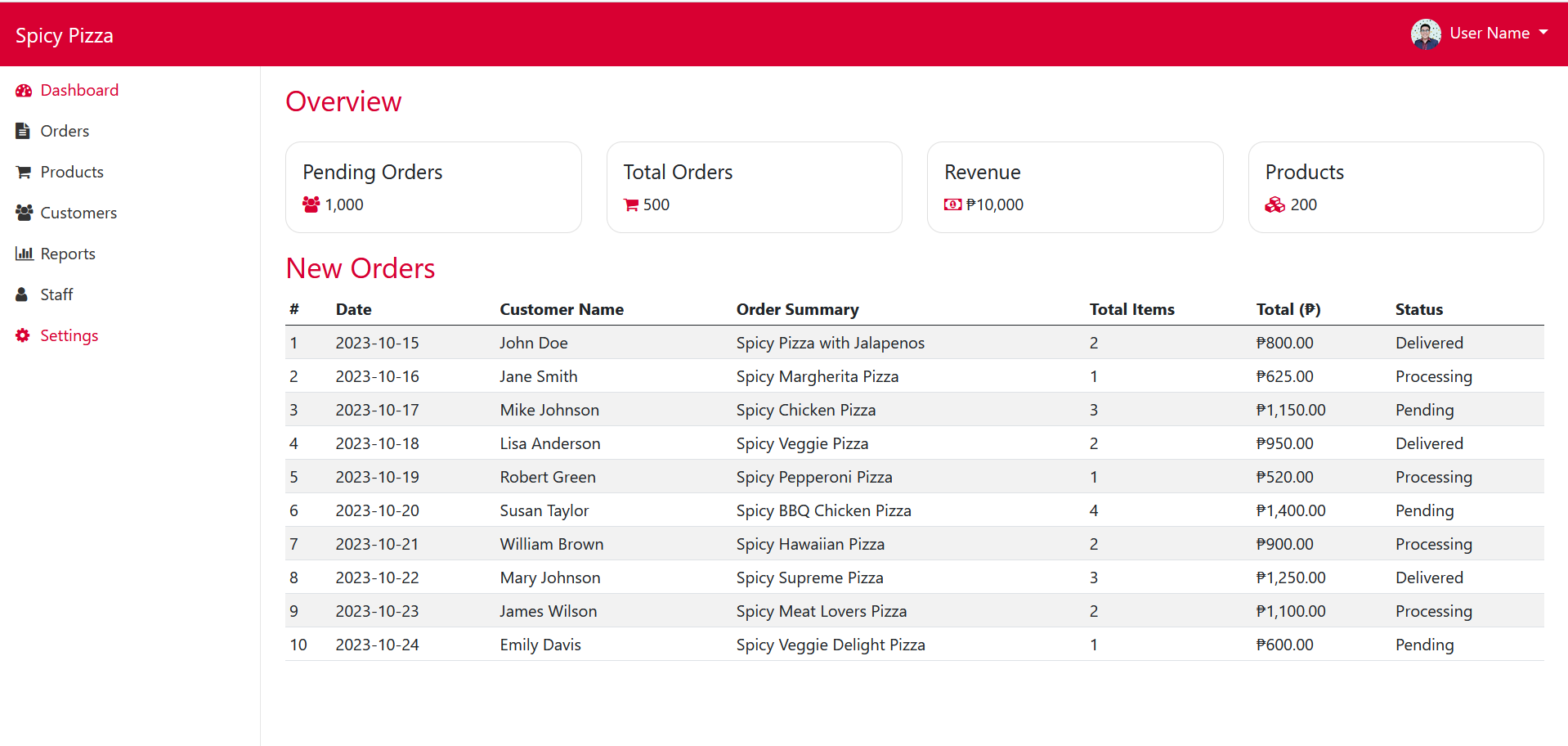
Task: Go to the Customers page link
Action: pyautogui.click(x=78, y=213)
